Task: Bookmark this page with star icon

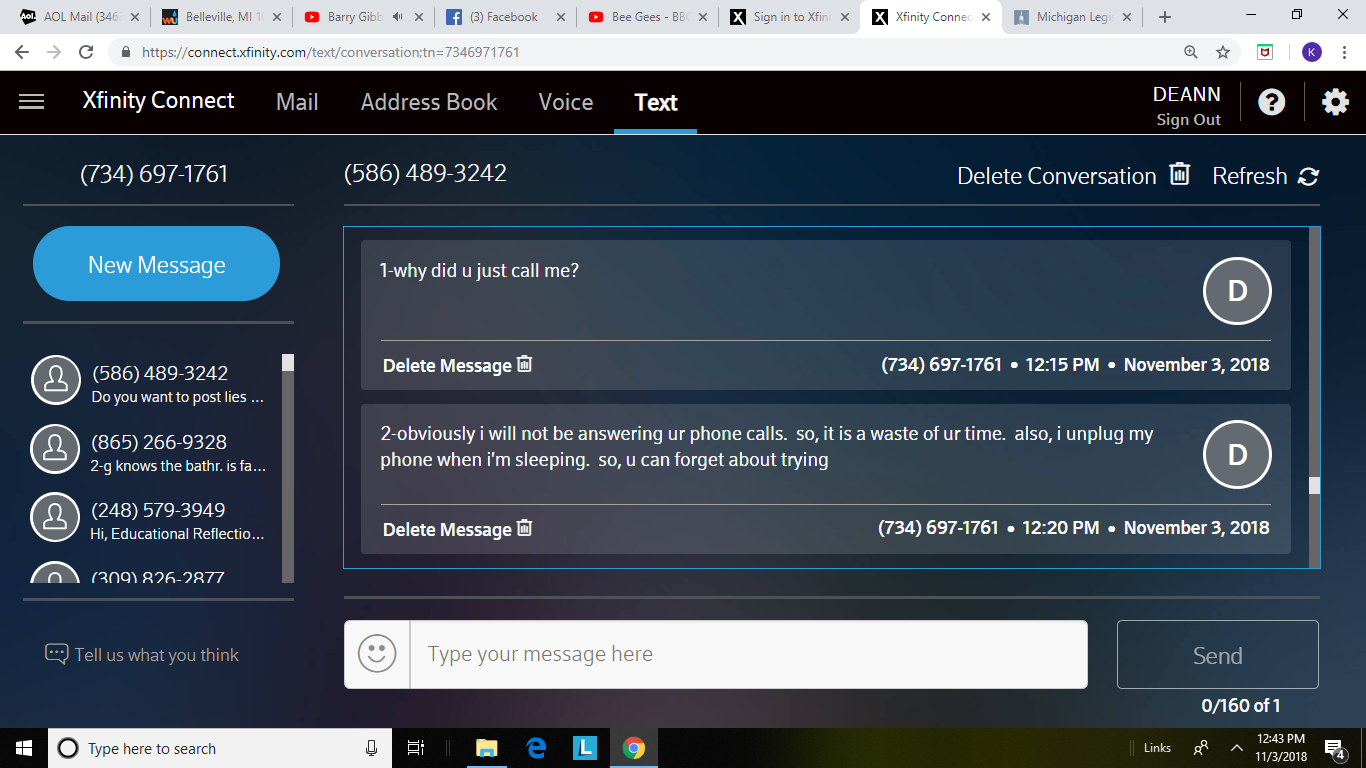Action: pyautogui.click(x=1222, y=52)
